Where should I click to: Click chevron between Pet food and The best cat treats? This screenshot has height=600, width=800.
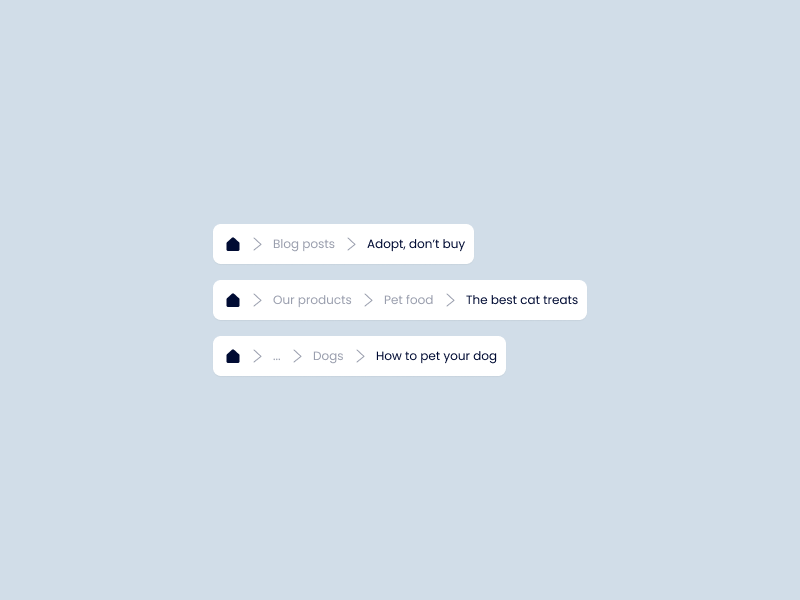coord(450,300)
